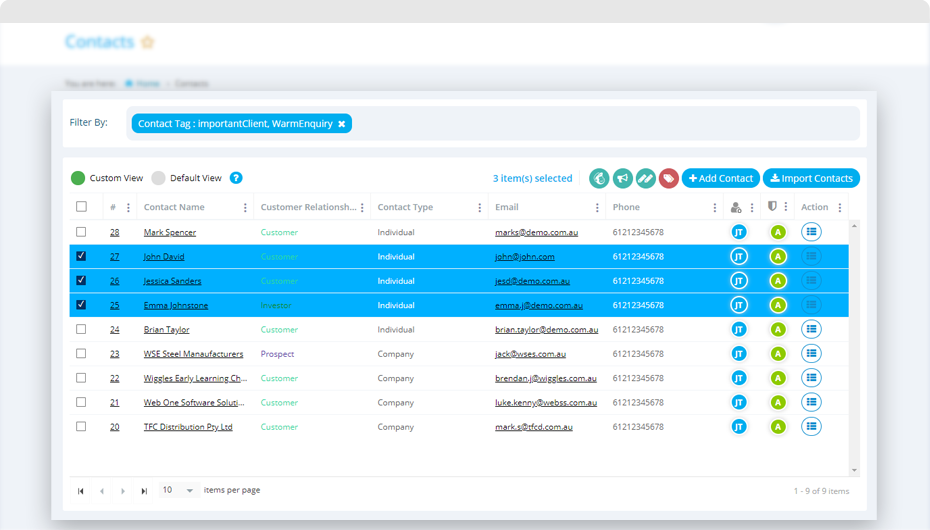Viewport: 930px width, 530px height.
Task: Open the Mark Spencer contact link
Action: point(170,232)
